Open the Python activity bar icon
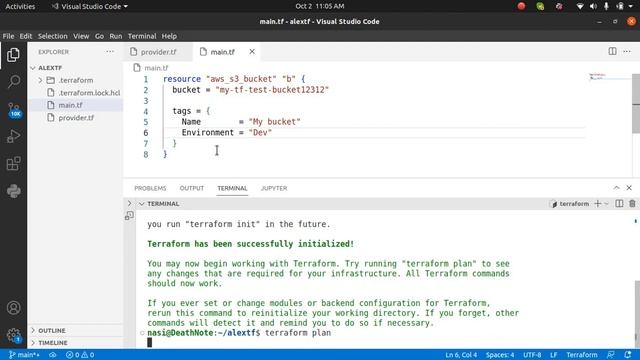Screen dimensions: 640x360 tap(13, 191)
